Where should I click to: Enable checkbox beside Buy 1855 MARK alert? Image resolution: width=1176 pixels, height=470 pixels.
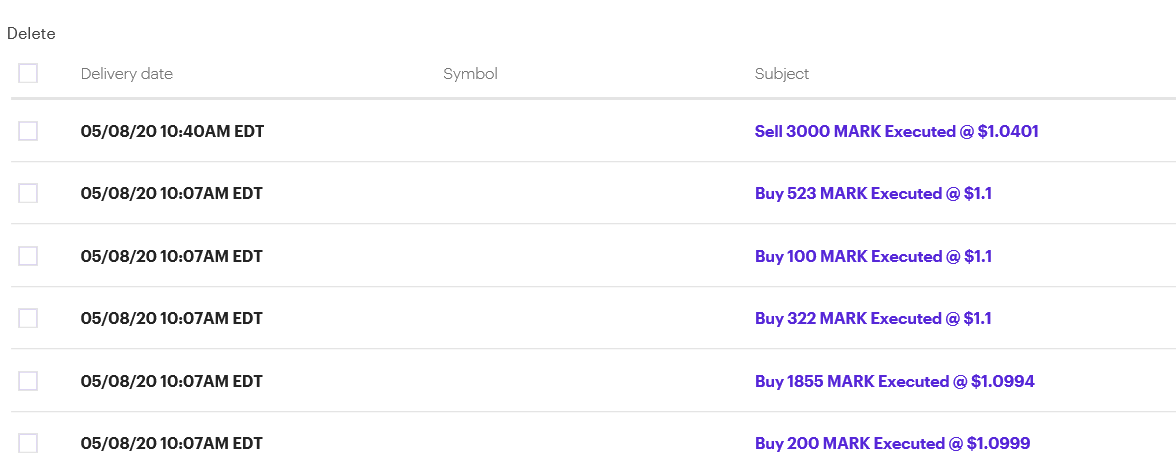[x=28, y=381]
